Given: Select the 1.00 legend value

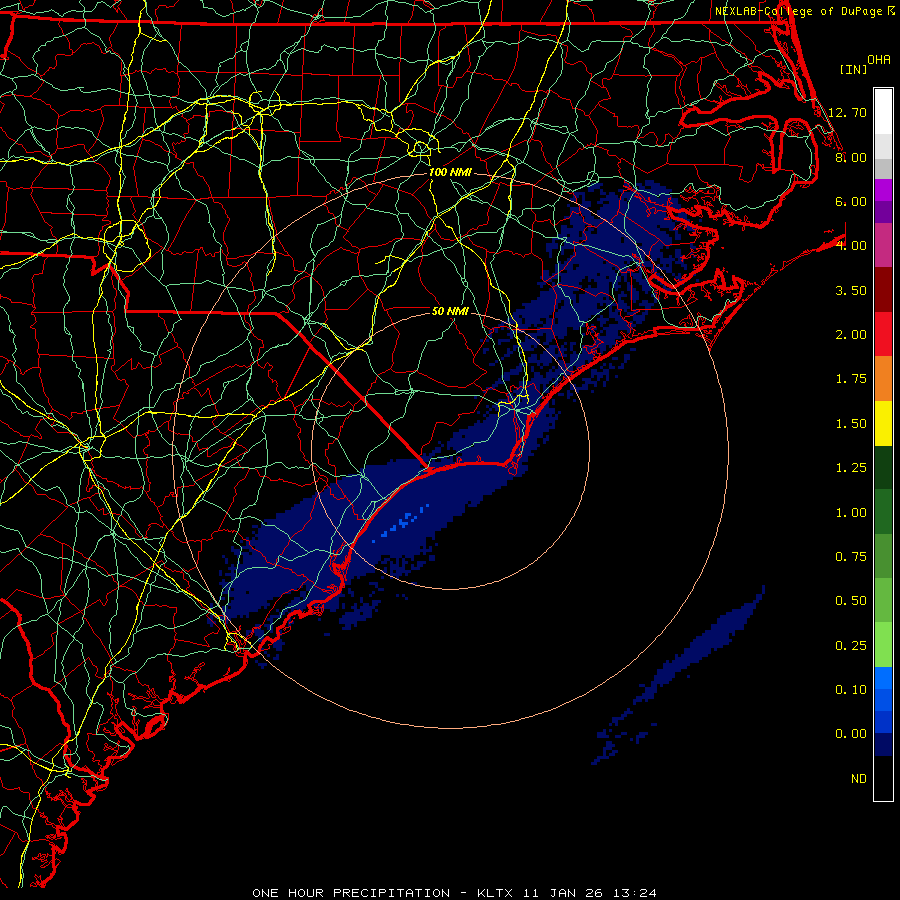Looking at the screenshot, I should click(x=851, y=513).
